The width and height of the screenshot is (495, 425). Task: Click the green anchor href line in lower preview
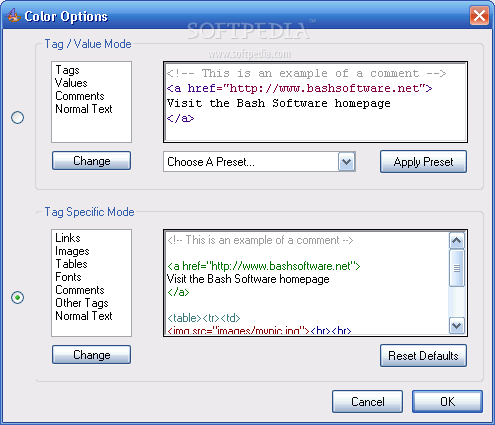coord(264,266)
